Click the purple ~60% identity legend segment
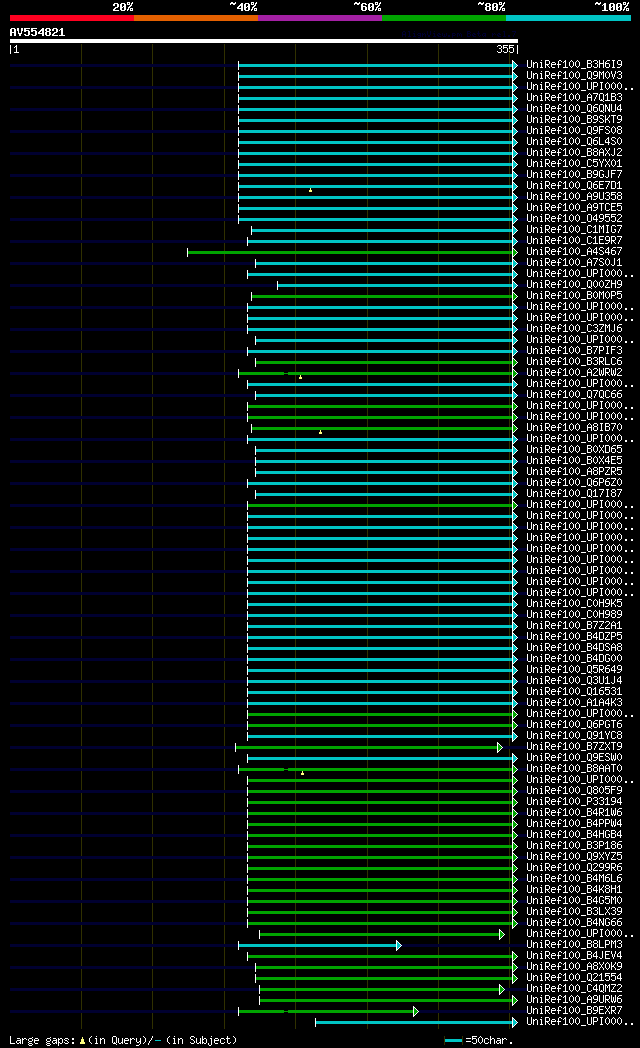The width and height of the screenshot is (640, 1048). click(319, 18)
